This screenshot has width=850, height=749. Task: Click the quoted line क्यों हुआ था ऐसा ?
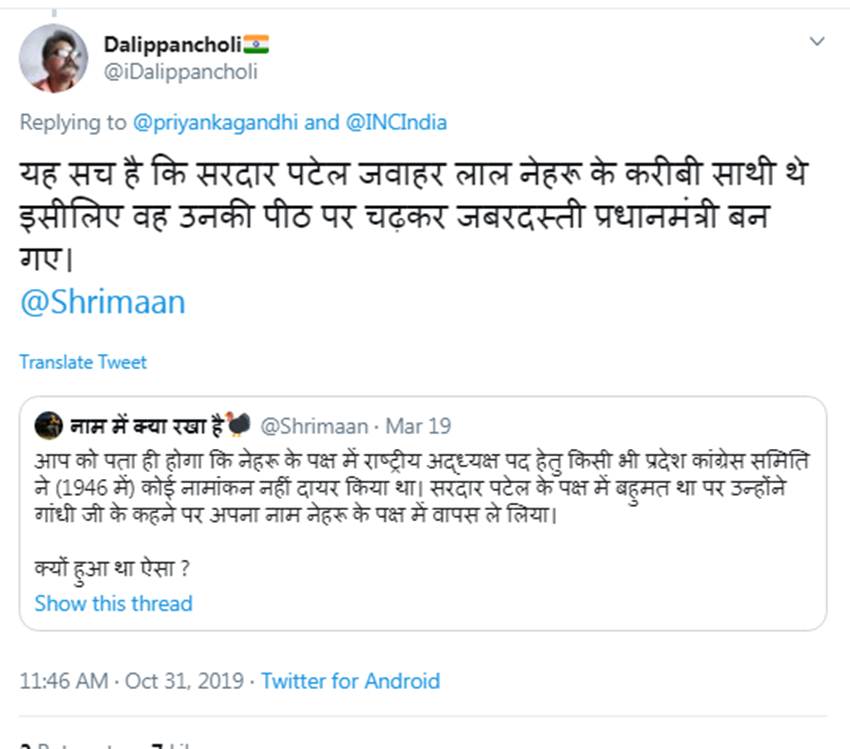(x=112, y=570)
